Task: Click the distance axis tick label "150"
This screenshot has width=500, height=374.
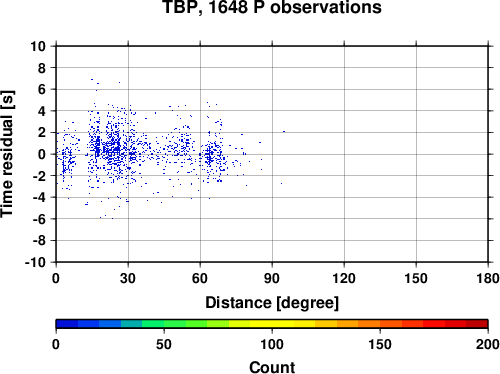Action: click(416, 278)
